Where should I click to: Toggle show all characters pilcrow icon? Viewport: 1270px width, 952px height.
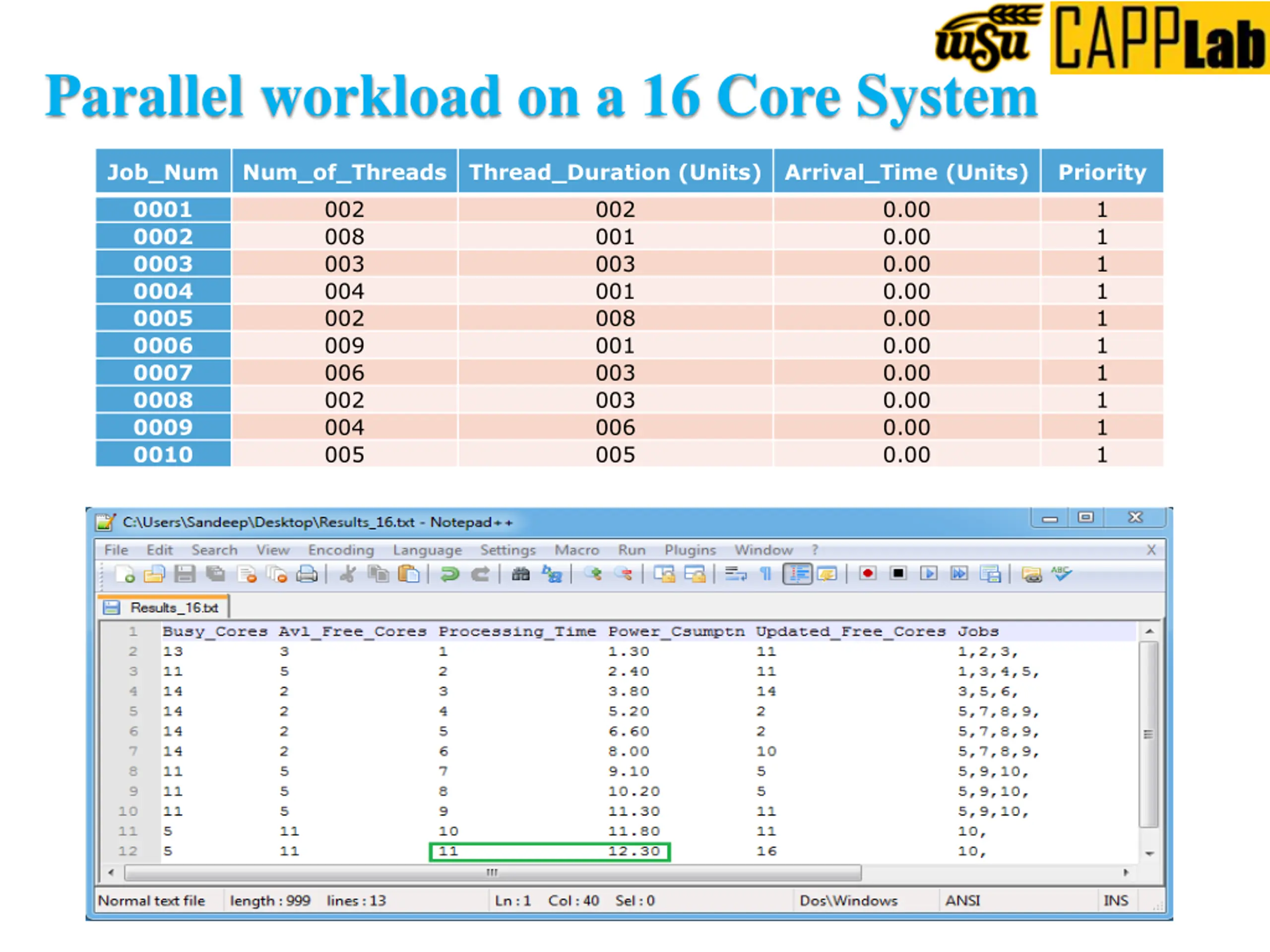pos(766,574)
